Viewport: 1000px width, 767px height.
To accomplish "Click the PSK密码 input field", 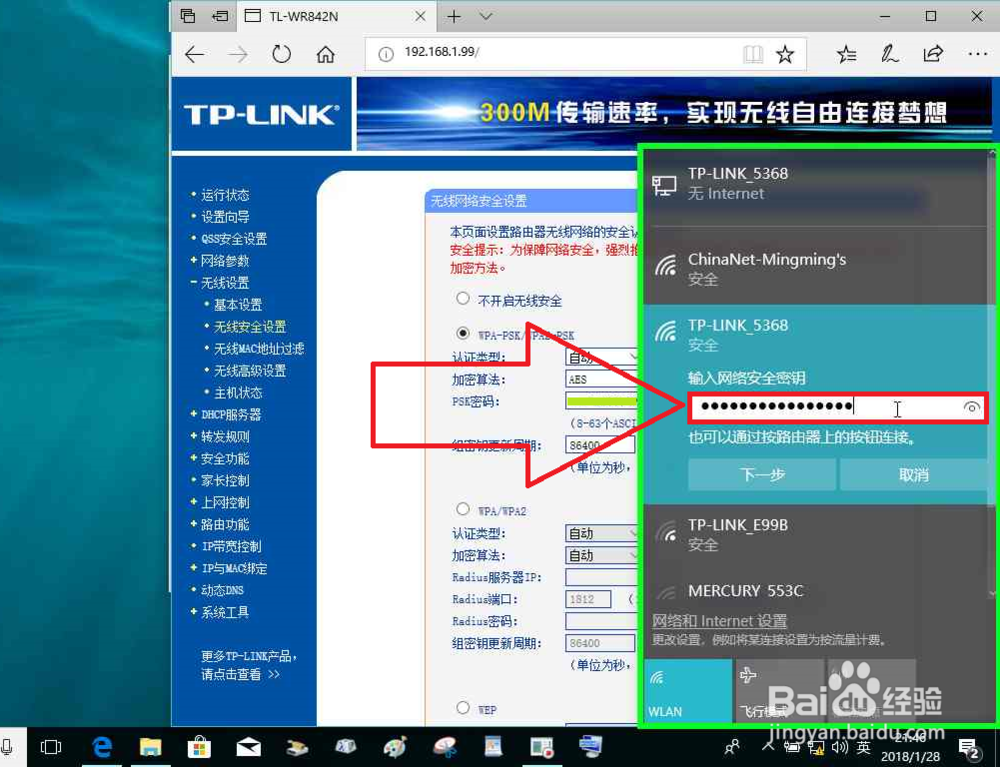I will 601,401.
